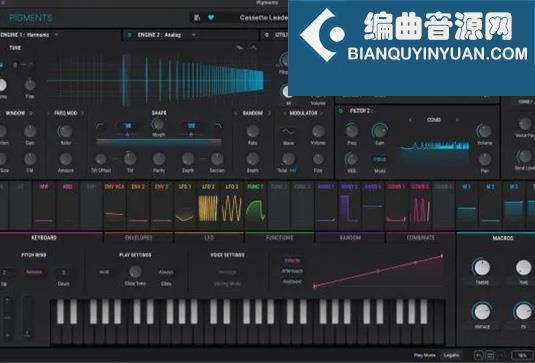The width and height of the screenshot is (535, 363).
Task: Switch to the LFO tab
Action: click(209, 237)
